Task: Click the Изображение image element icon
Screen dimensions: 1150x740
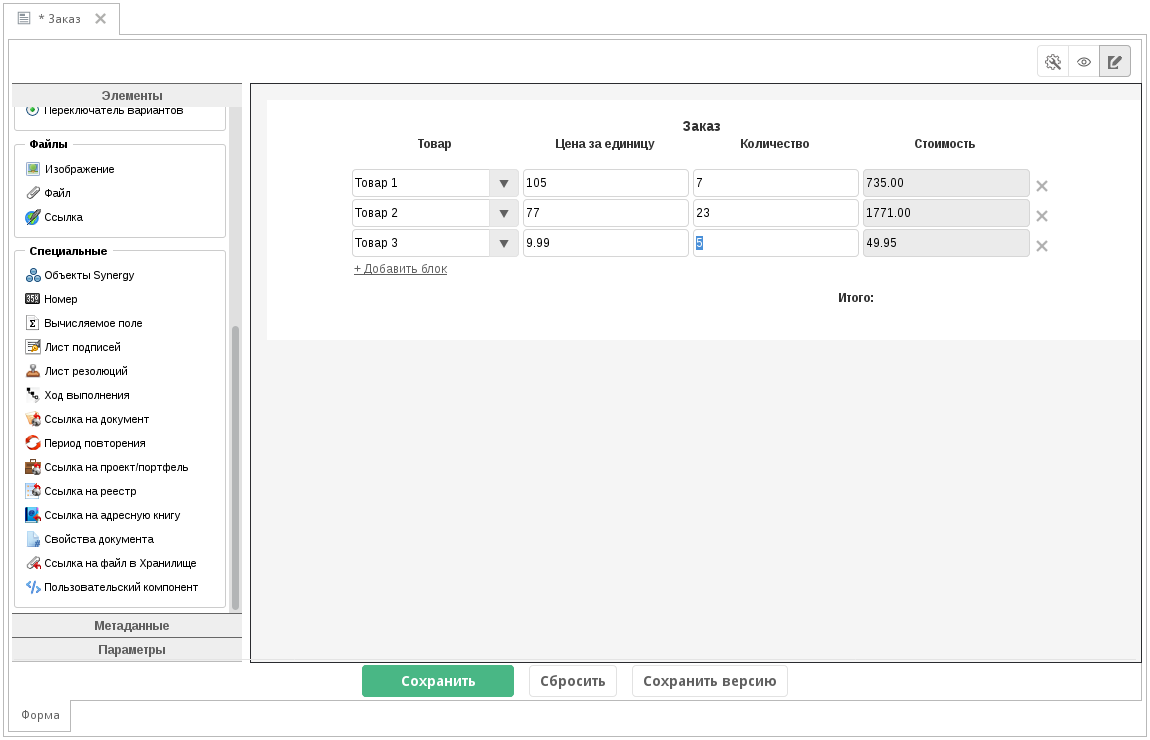Action: click(33, 169)
